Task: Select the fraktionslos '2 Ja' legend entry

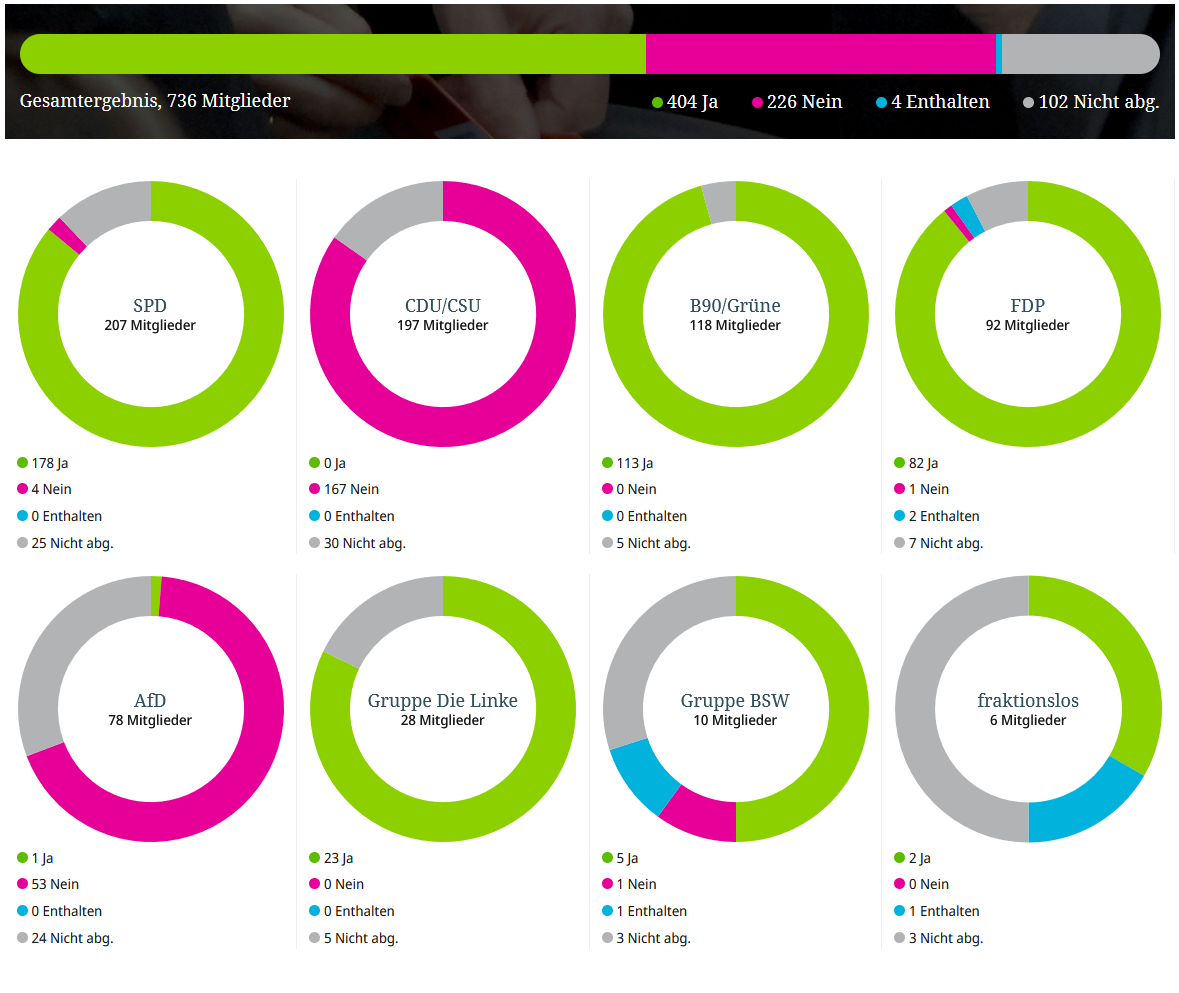Action: [913, 858]
